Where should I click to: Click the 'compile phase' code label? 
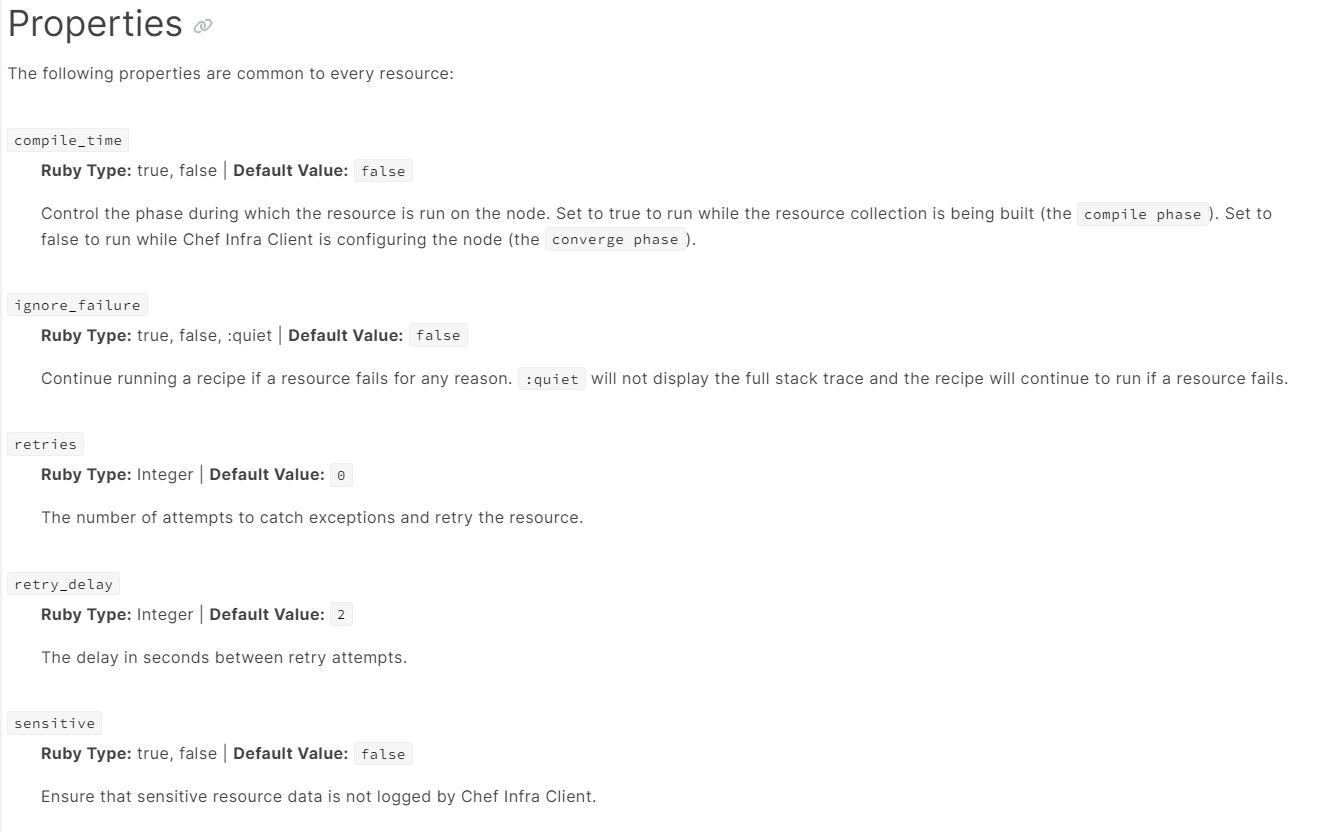click(x=1142, y=214)
